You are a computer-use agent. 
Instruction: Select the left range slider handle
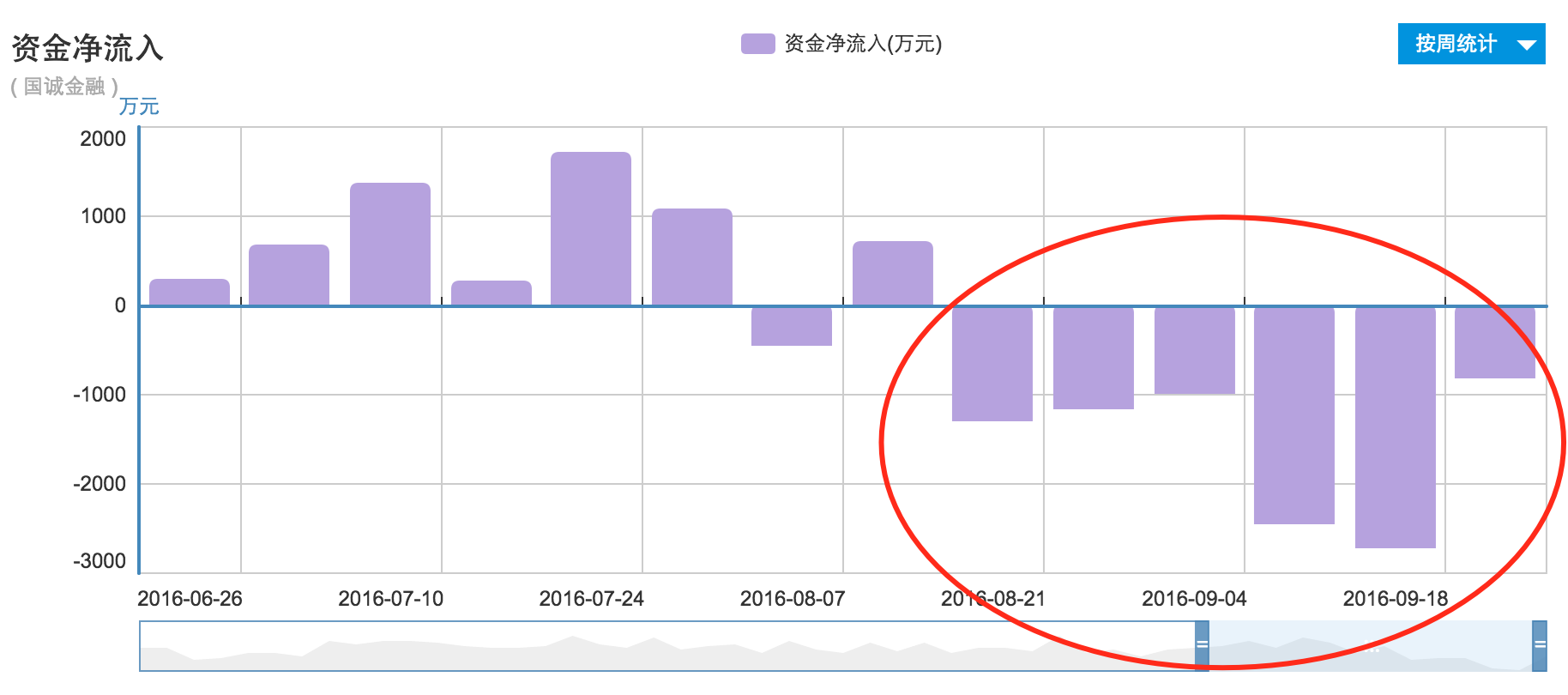[x=1202, y=645]
